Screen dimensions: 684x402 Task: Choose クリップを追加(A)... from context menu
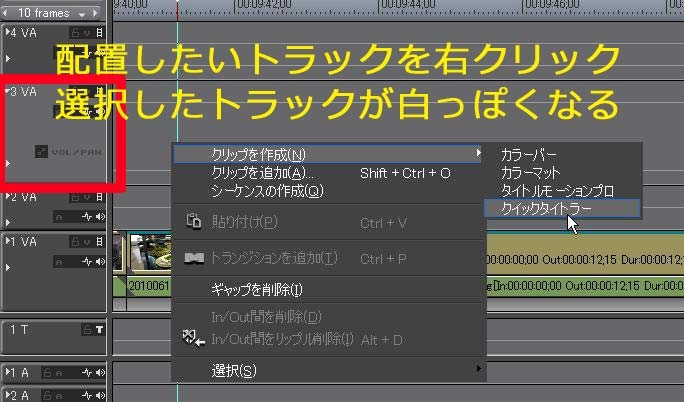click(328, 173)
